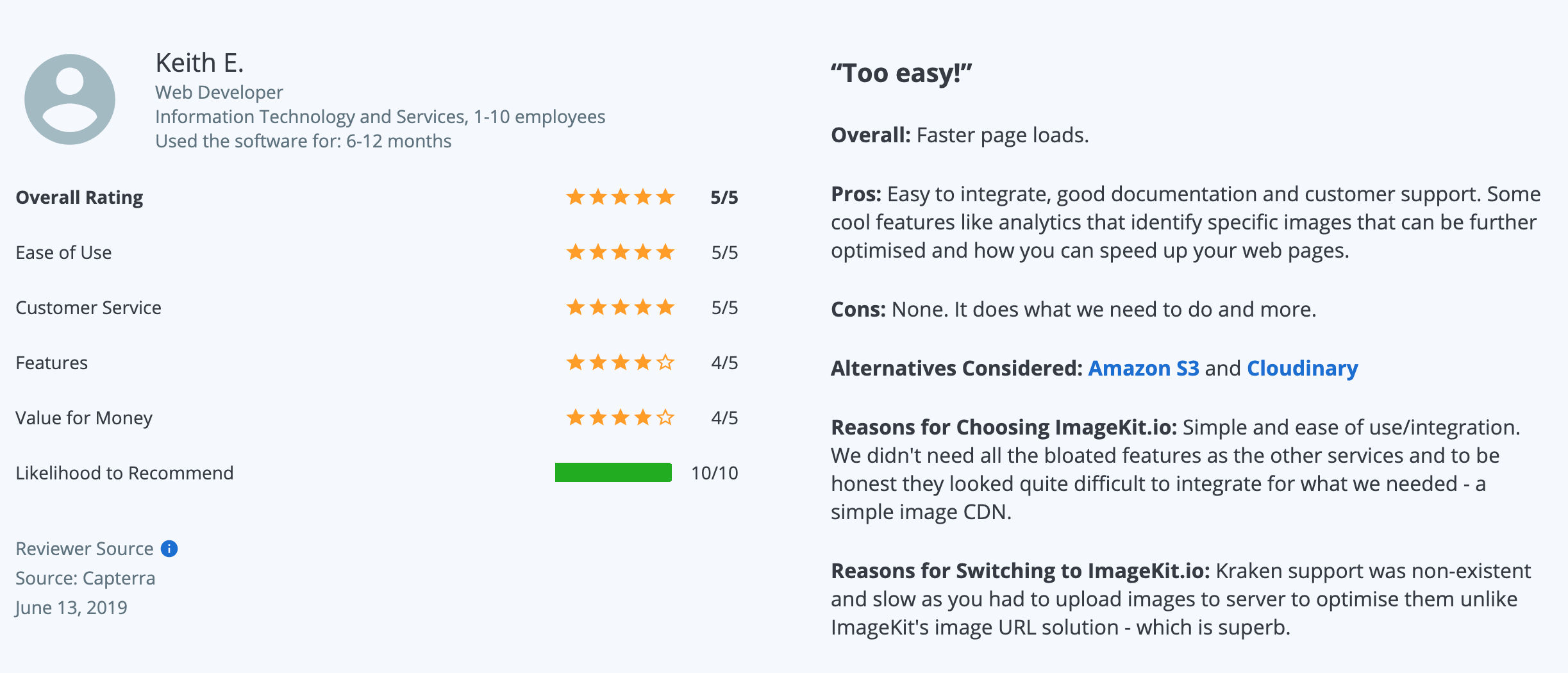The width and height of the screenshot is (1568, 673).
Task: Click the Features four-star rating
Action: point(621,362)
